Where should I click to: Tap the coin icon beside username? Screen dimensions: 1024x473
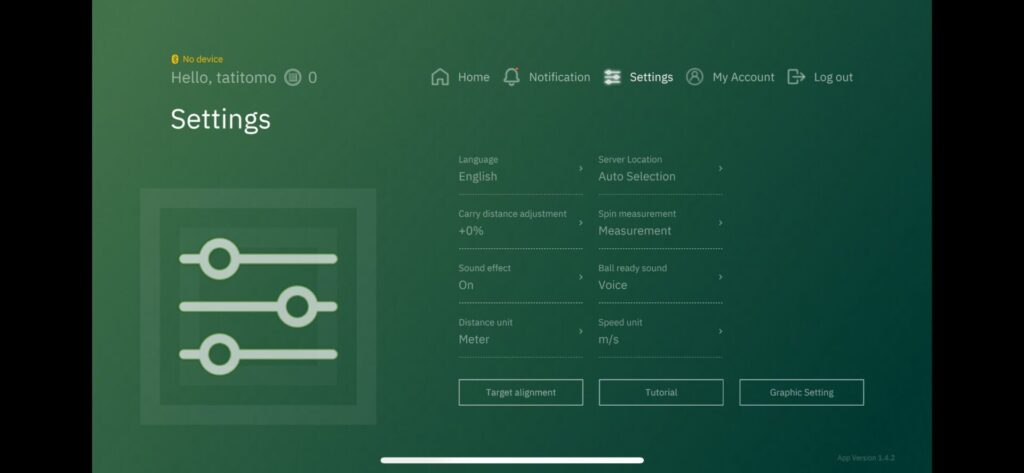292,77
